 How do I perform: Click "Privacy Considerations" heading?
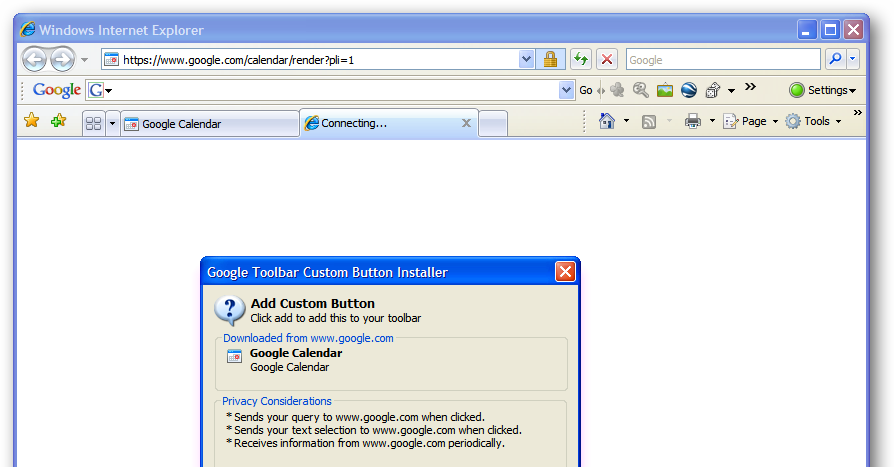coord(277,401)
